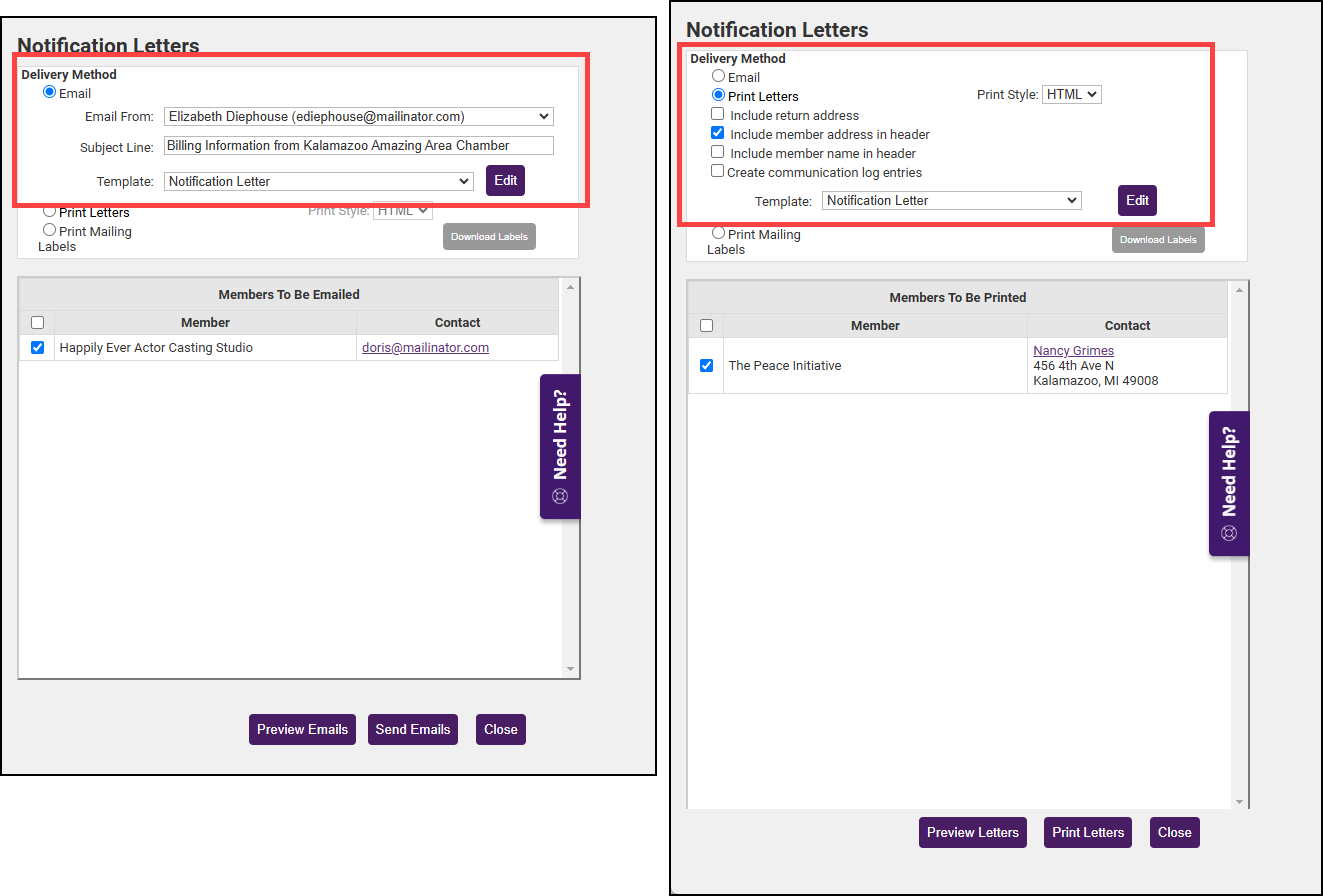Expand Template dropdown below the Subject Line
This screenshot has width=1323, height=896.
pyautogui.click(x=318, y=182)
